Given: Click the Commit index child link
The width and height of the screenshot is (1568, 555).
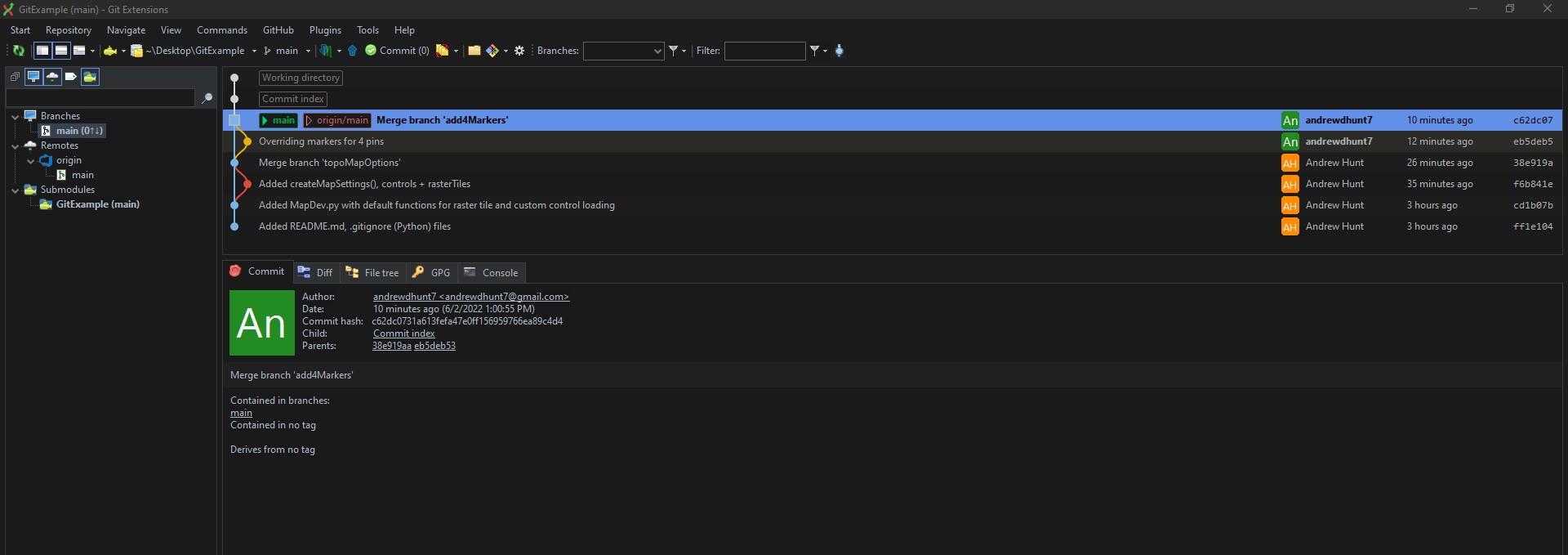Looking at the screenshot, I should tap(403, 333).
